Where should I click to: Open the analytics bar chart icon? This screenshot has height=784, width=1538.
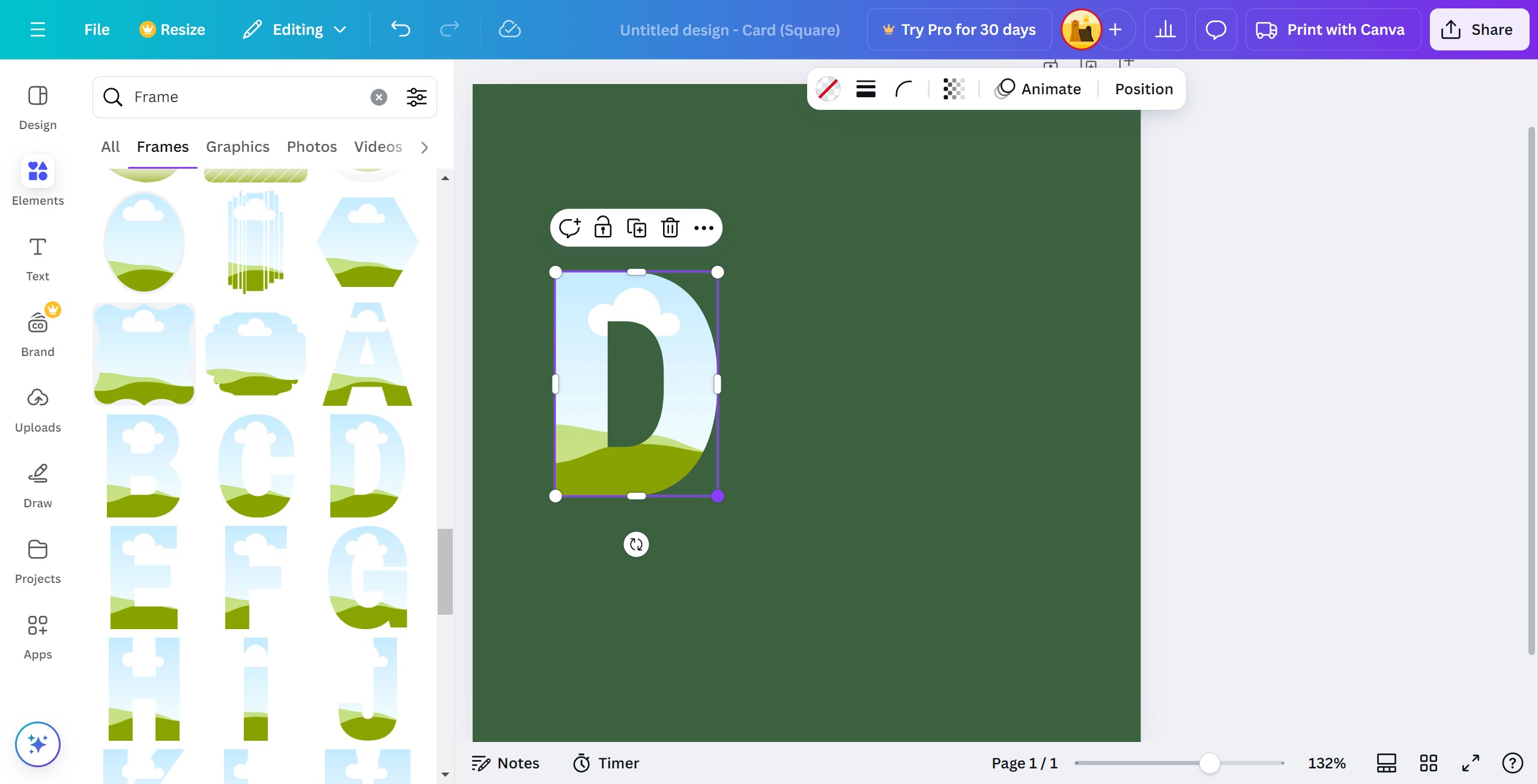pos(1165,29)
